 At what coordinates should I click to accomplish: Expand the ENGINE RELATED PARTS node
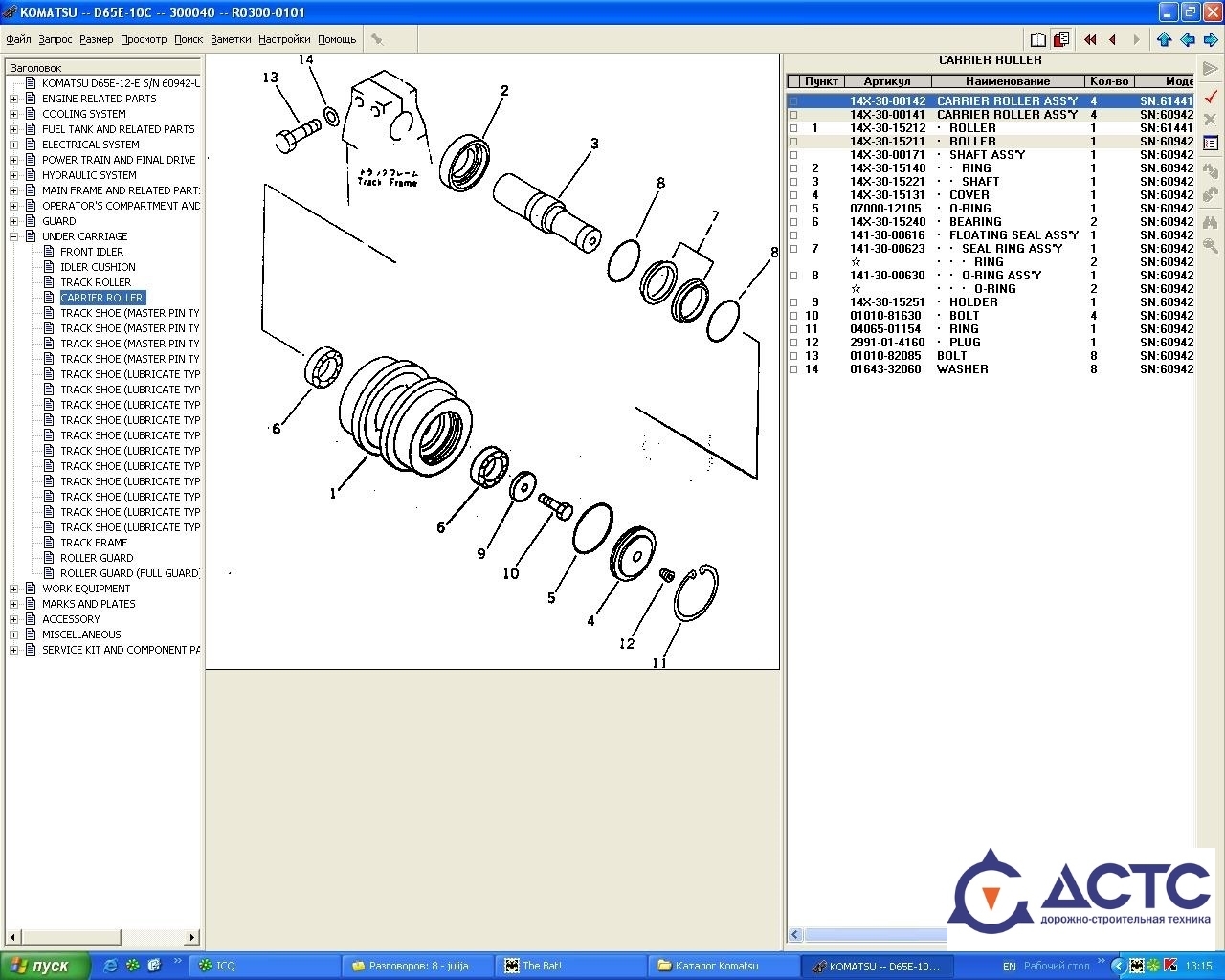(x=13, y=99)
